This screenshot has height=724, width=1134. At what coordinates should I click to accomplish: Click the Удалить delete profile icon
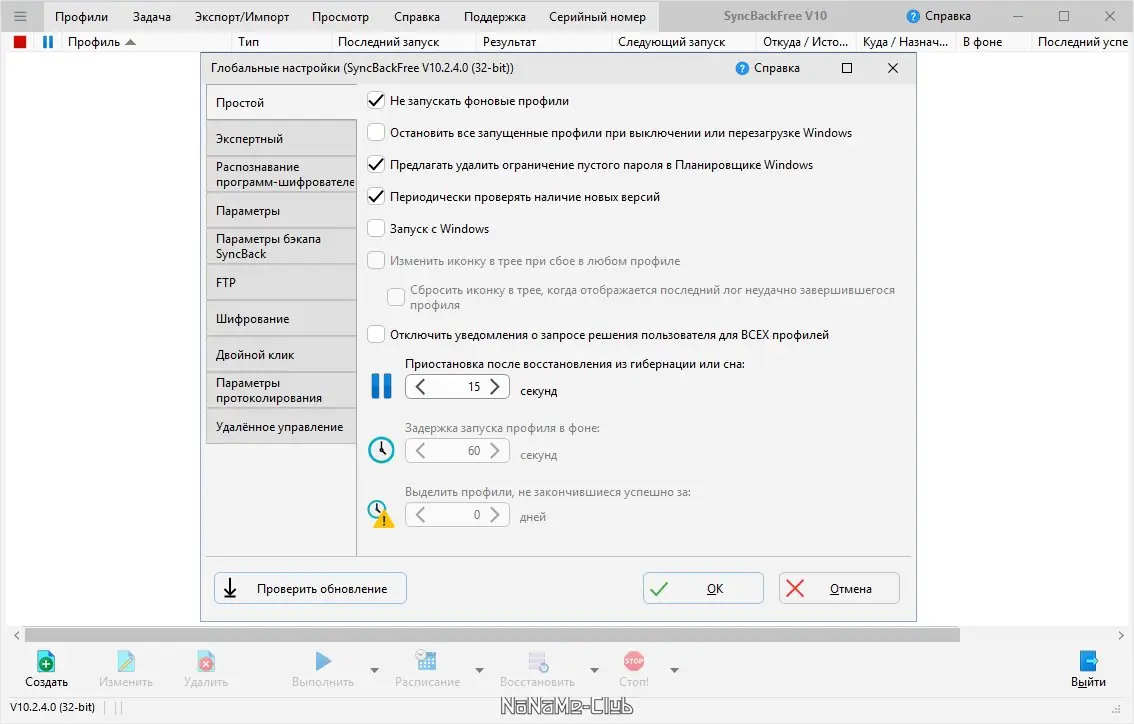(x=205, y=661)
